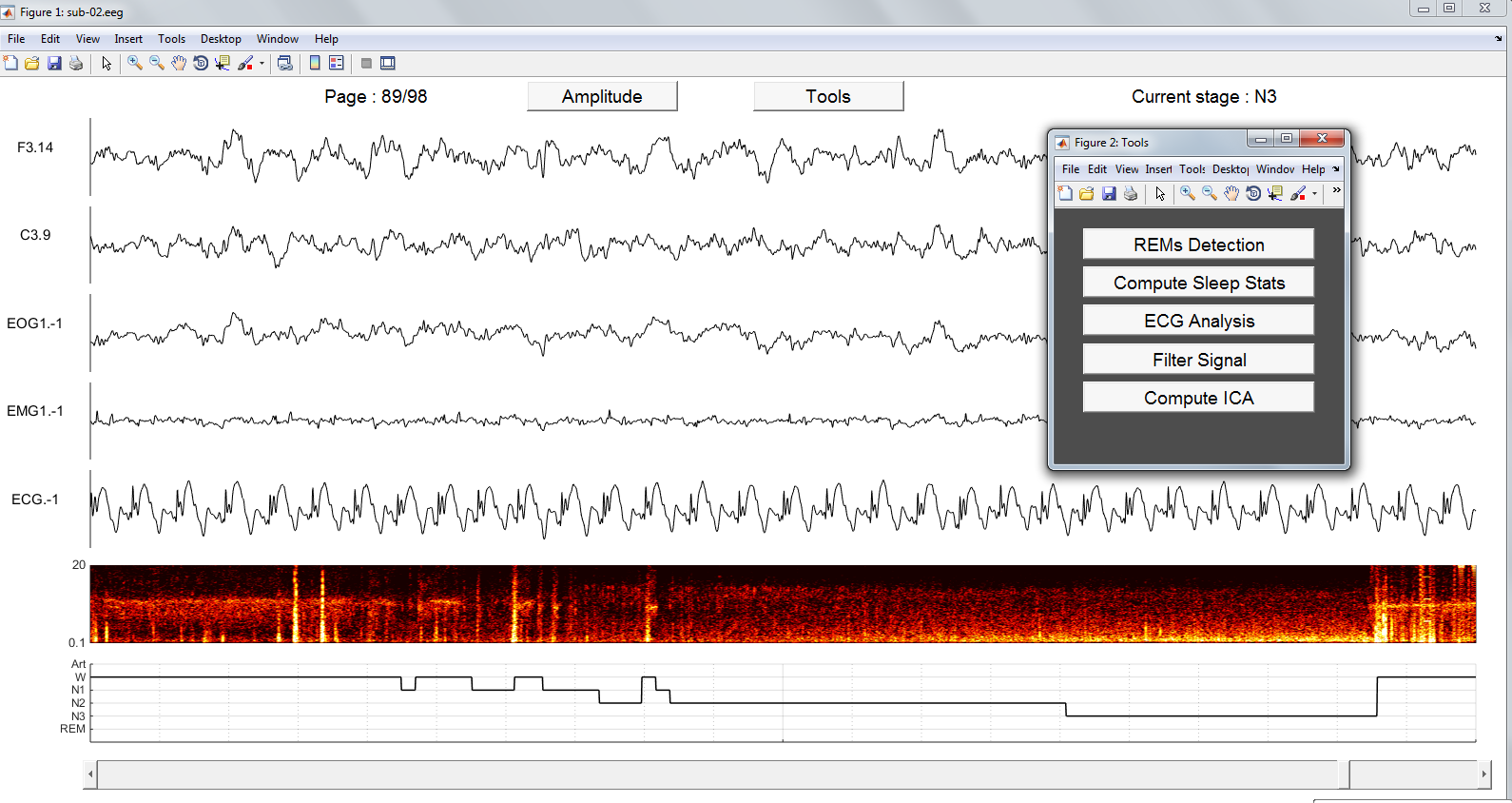Click the page slider thumb at bottom
1512x803 pixels.
tap(1344, 774)
